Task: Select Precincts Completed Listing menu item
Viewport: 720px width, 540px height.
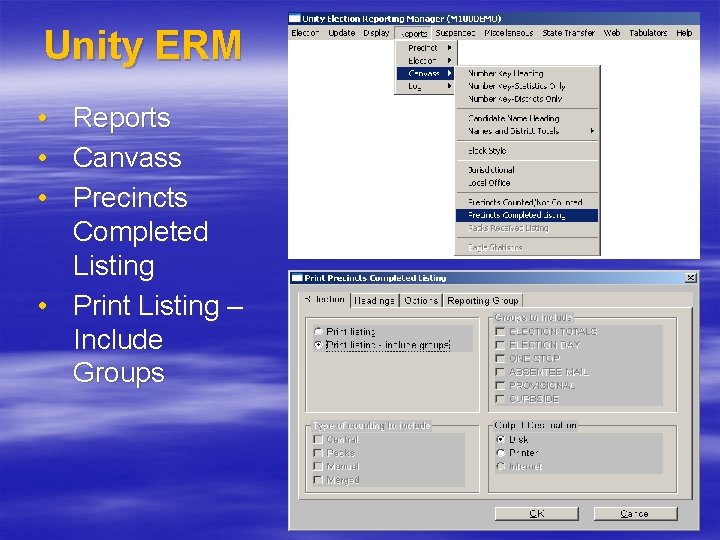Action: coord(527,215)
